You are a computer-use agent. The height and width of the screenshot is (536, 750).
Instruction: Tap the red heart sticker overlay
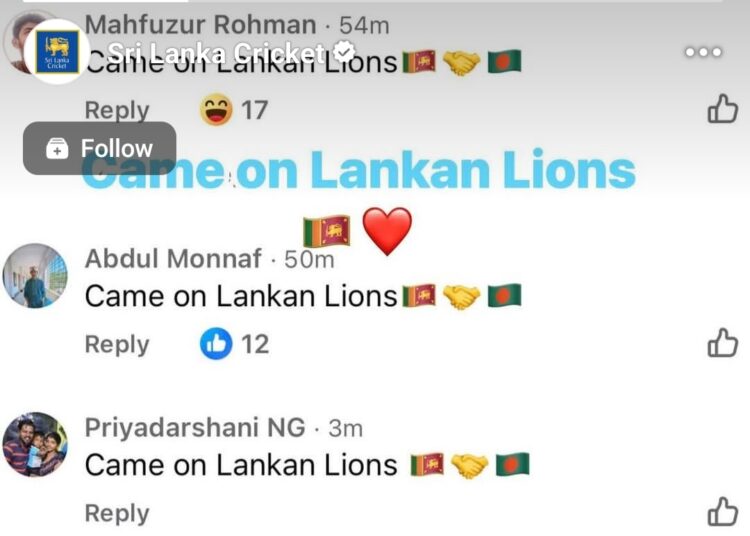point(387,231)
